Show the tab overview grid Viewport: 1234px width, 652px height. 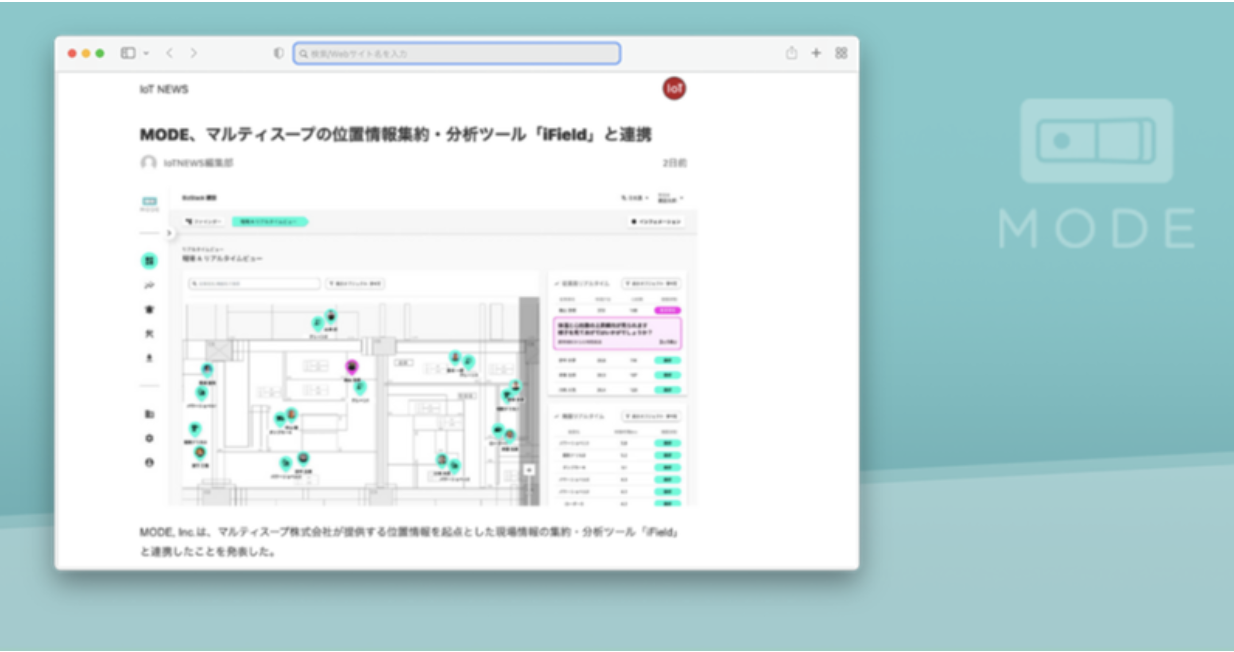point(841,53)
